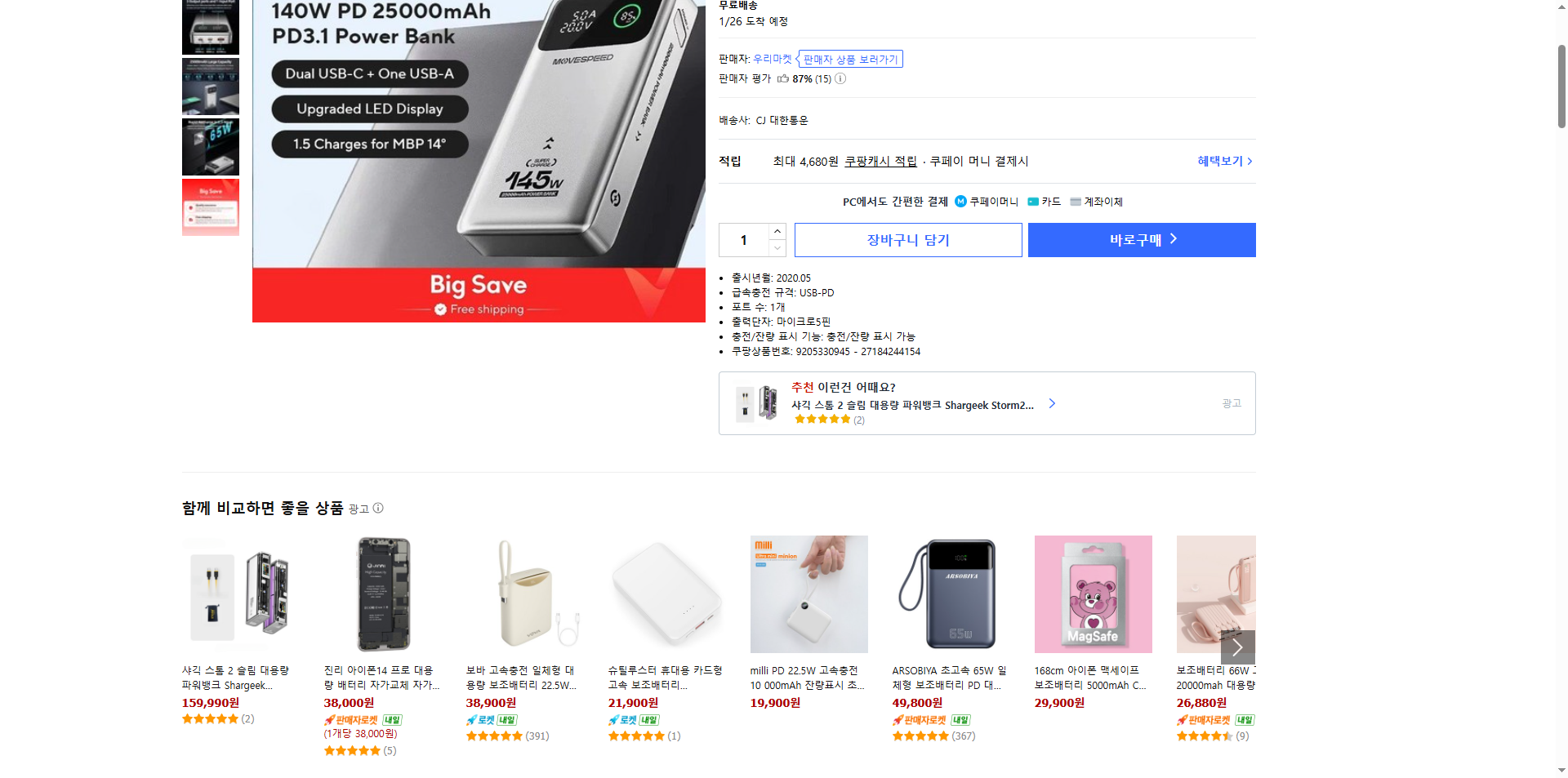Click the thumbs-up seller rating icon
1568x778 pixels.
click(x=782, y=79)
